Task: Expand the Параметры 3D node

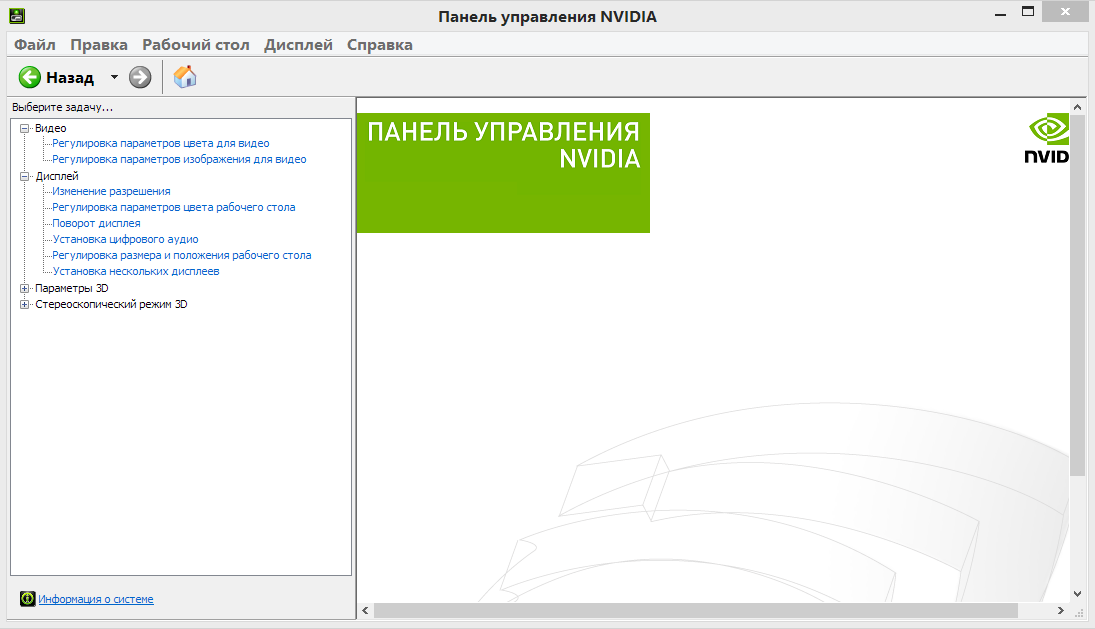Action: click(x=24, y=288)
